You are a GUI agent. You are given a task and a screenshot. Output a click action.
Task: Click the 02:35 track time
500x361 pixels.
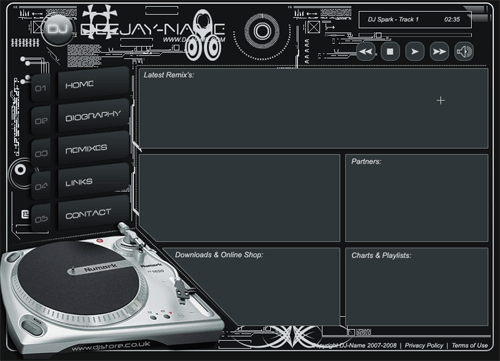click(452, 19)
